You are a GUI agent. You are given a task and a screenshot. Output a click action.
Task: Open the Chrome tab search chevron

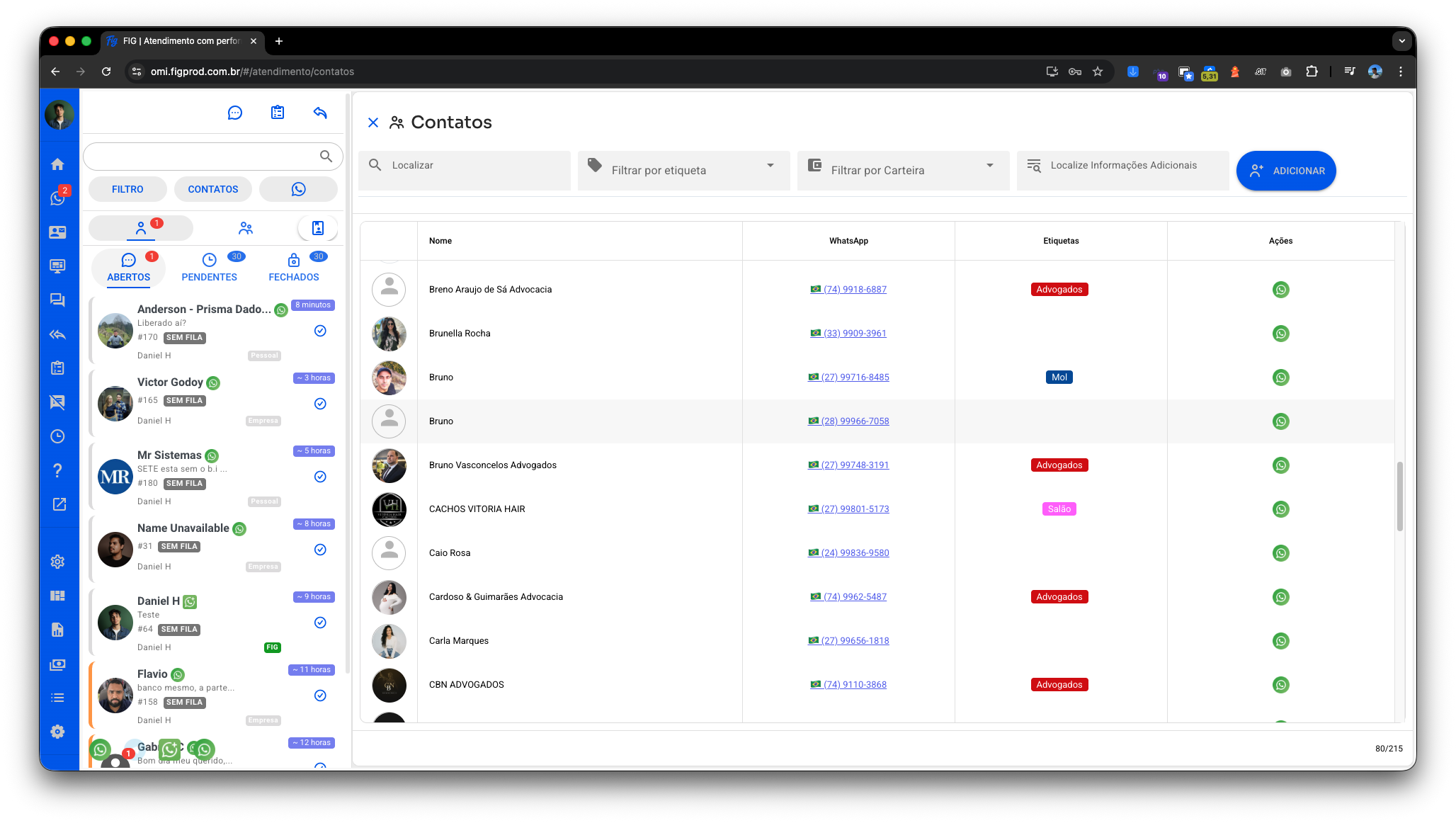point(1401,41)
